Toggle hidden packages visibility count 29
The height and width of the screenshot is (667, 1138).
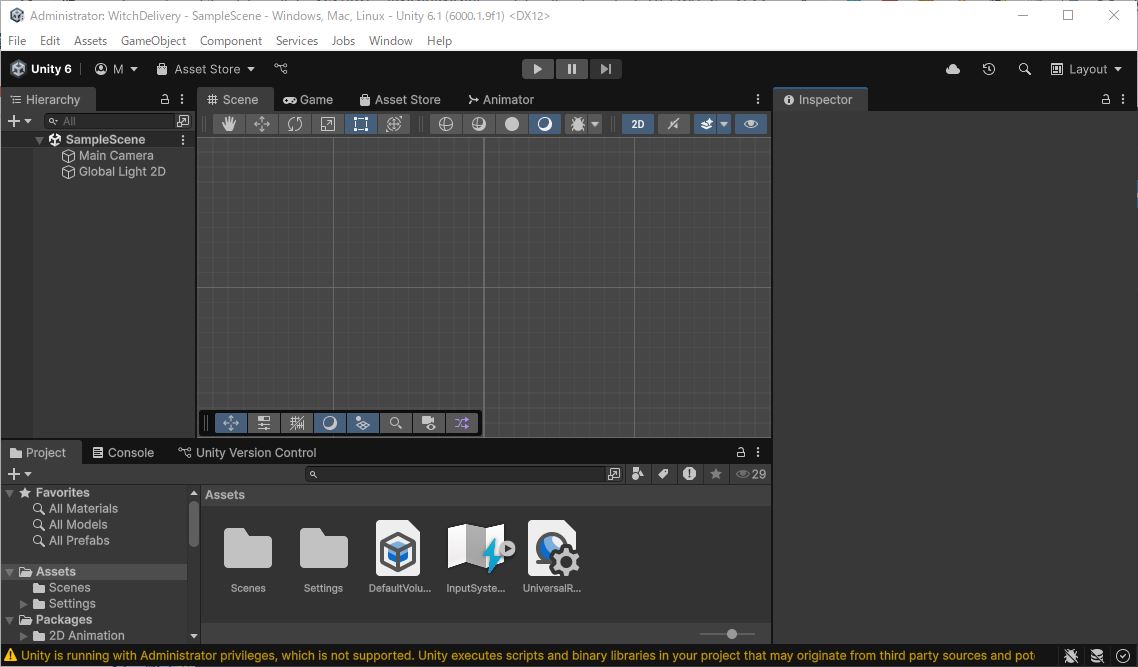pyautogui.click(x=751, y=474)
